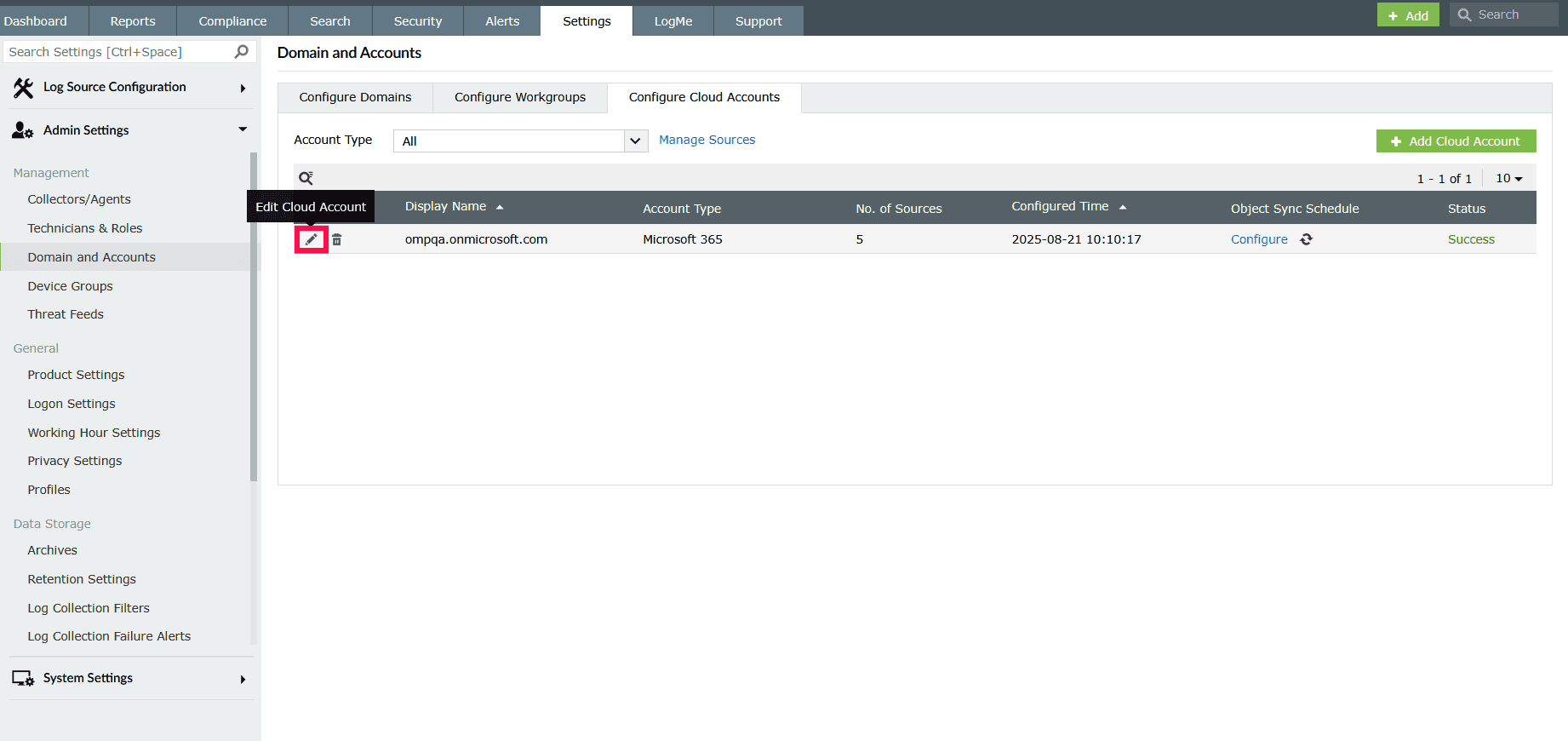Click the Success status text

[x=1471, y=239]
